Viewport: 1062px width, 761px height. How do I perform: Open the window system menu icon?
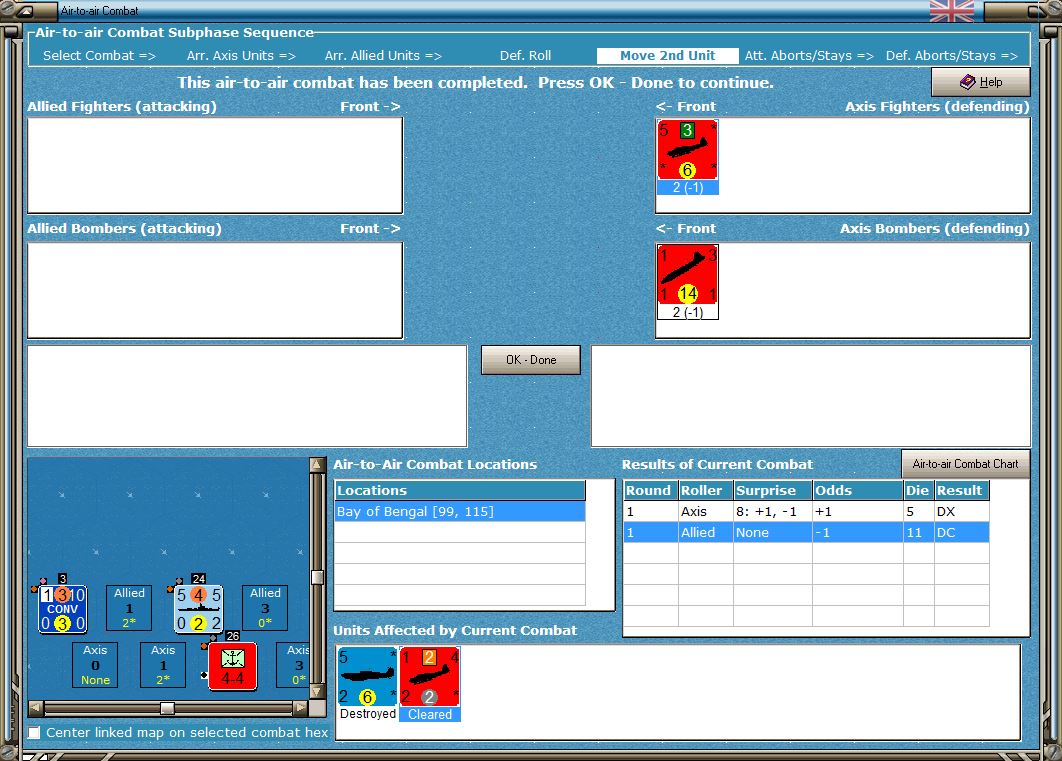coord(25,11)
